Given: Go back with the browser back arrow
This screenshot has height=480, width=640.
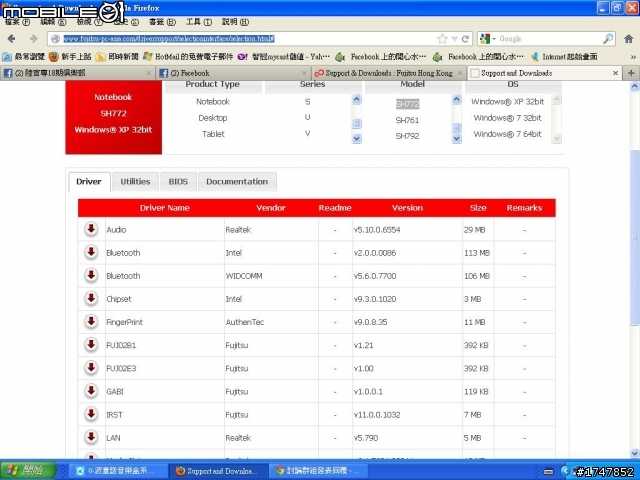Looking at the screenshot, I should (x=11, y=39).
